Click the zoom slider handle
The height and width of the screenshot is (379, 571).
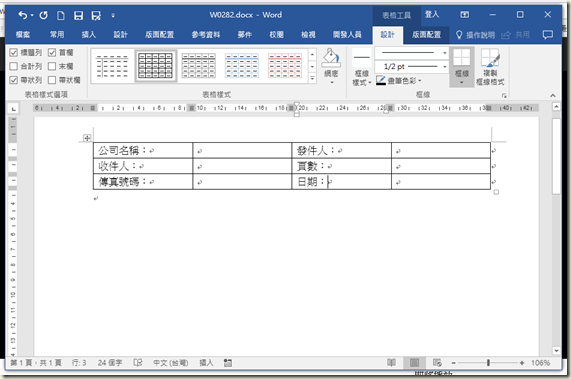pyautogui.click(x=488, y=363)
